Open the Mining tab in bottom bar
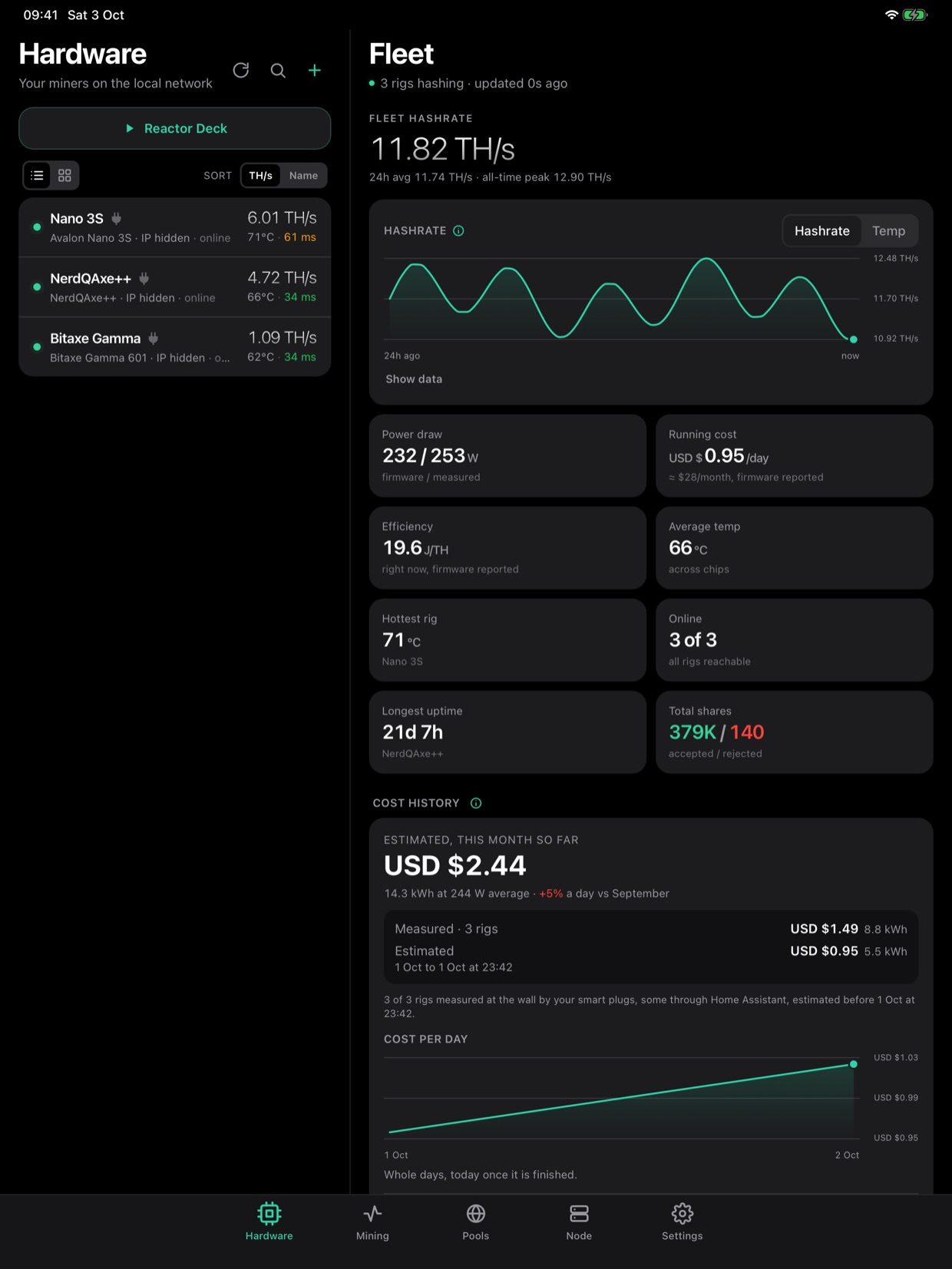The height and width of the screenshot is (1269, 952). tap(372, 1221)
